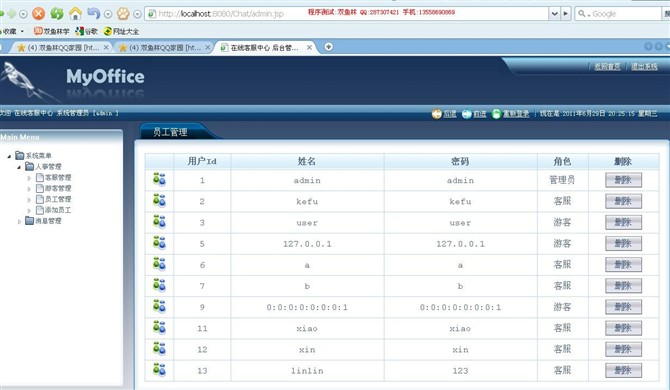Click the 返回首页 link
Screen dimensions: 670x390
pos(607,66)
